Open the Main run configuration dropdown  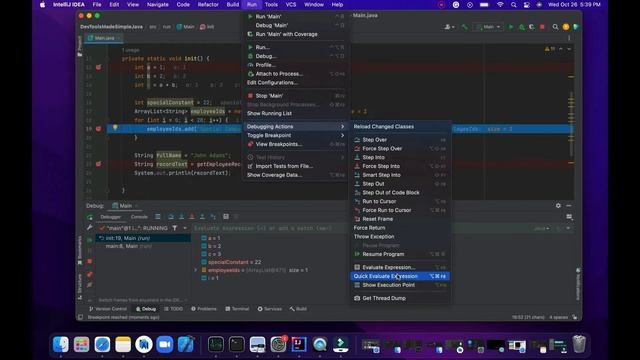pyautogui.click(x=489, y=27)
